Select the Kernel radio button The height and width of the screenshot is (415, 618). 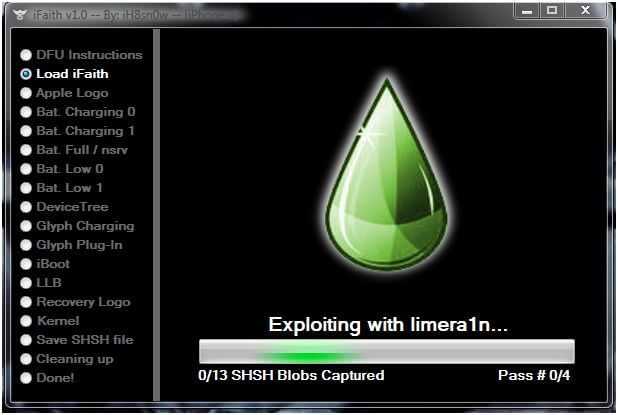pos(26,321)
